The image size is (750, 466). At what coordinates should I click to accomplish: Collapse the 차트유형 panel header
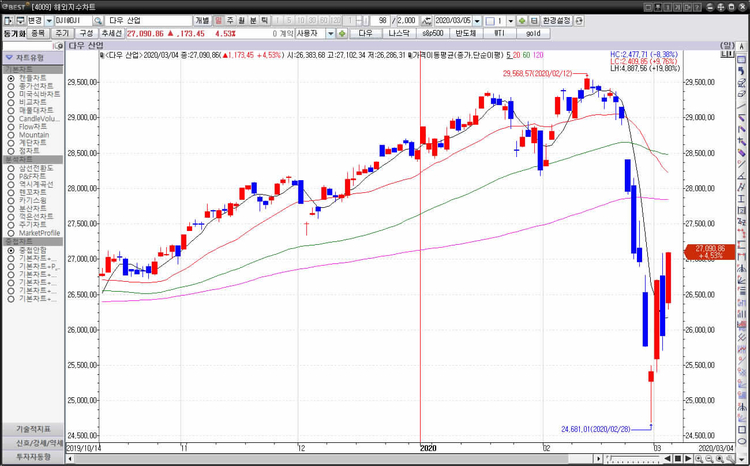[33, 58]
